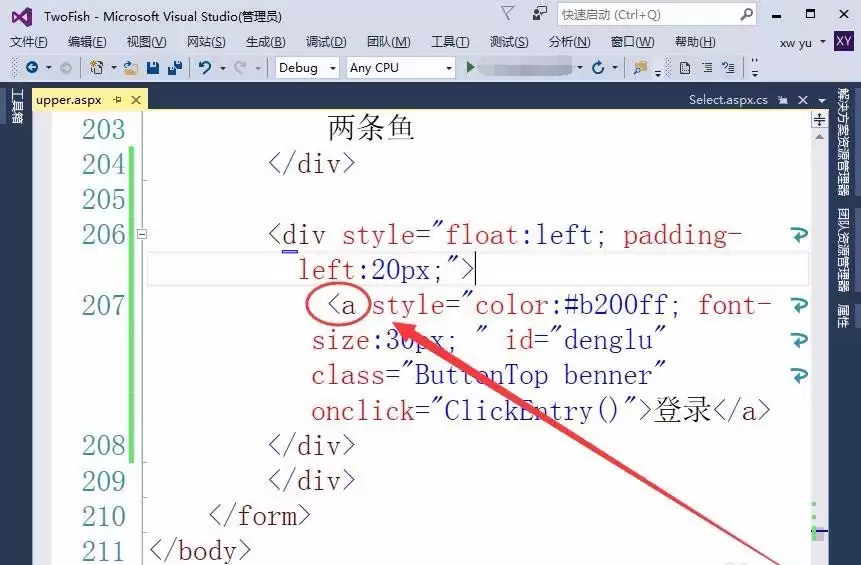The height and width of the screenshot is (565, 861).
Task: Switch to the Select.aspx.cs tab
Action: [x=728, y=99]
